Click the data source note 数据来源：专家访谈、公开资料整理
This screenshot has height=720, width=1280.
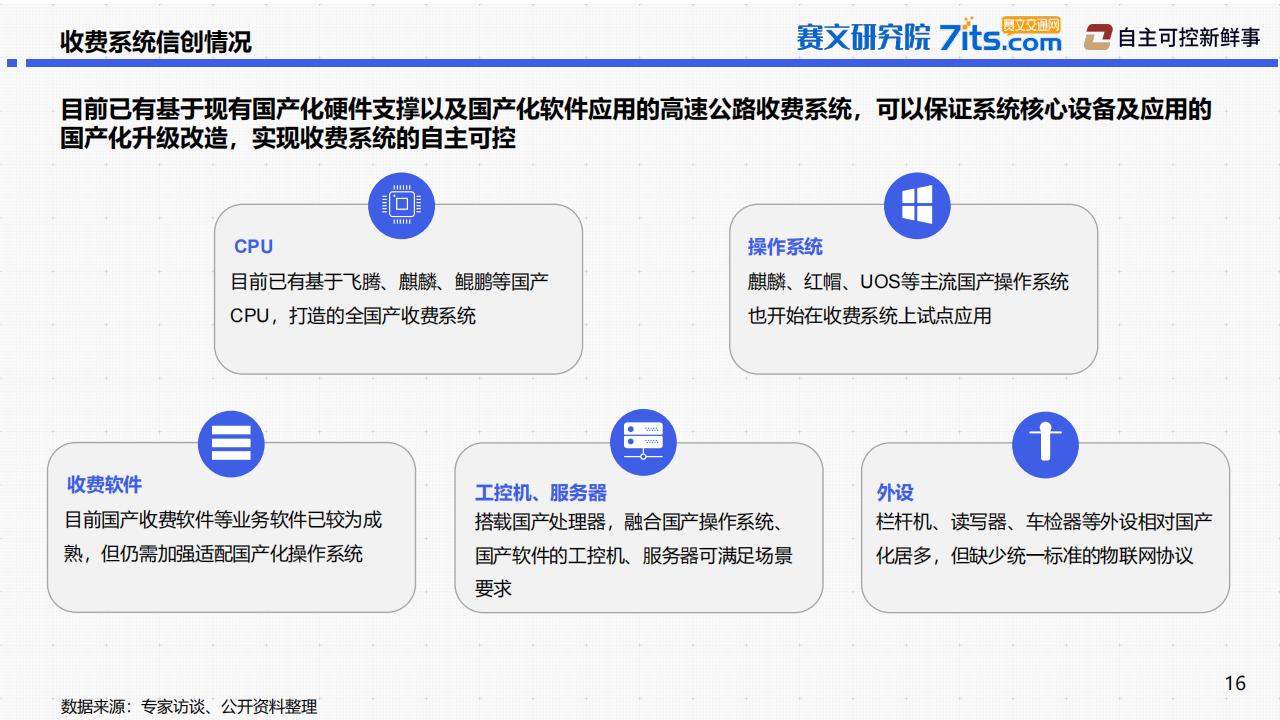[189, 706]
